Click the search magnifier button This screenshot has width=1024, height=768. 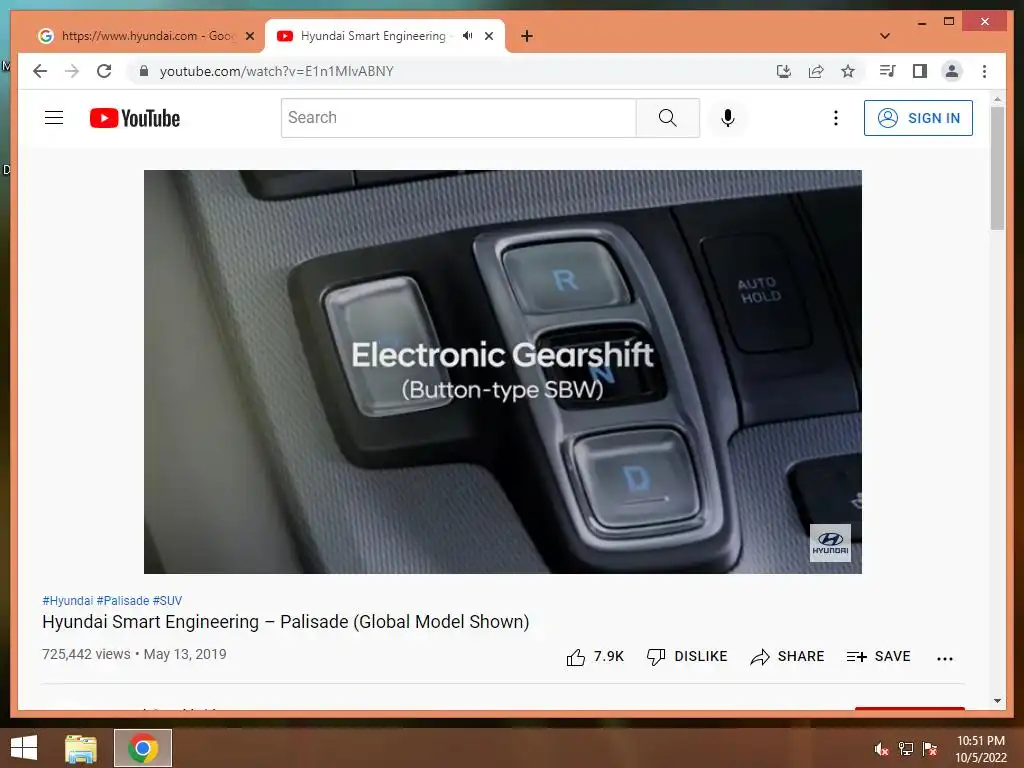[x=667, y=118]
